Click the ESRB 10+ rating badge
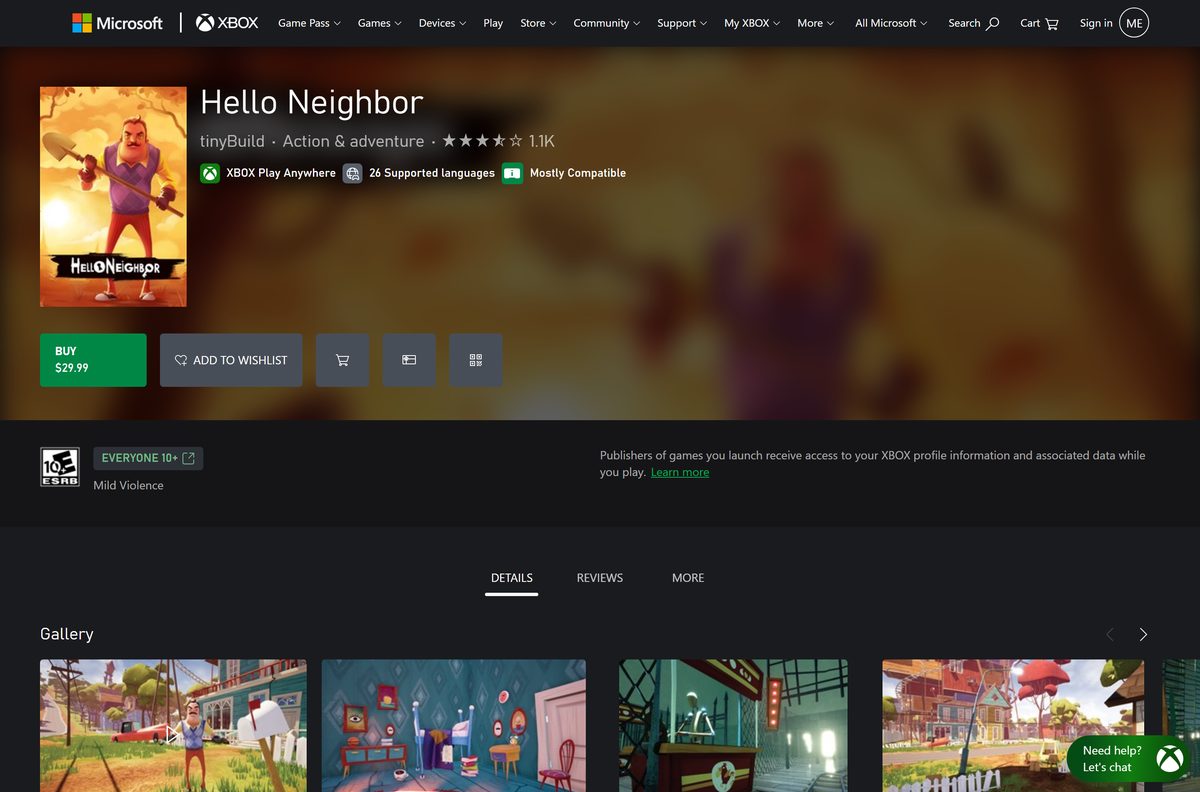1200x792 pixels. (60, 467)
